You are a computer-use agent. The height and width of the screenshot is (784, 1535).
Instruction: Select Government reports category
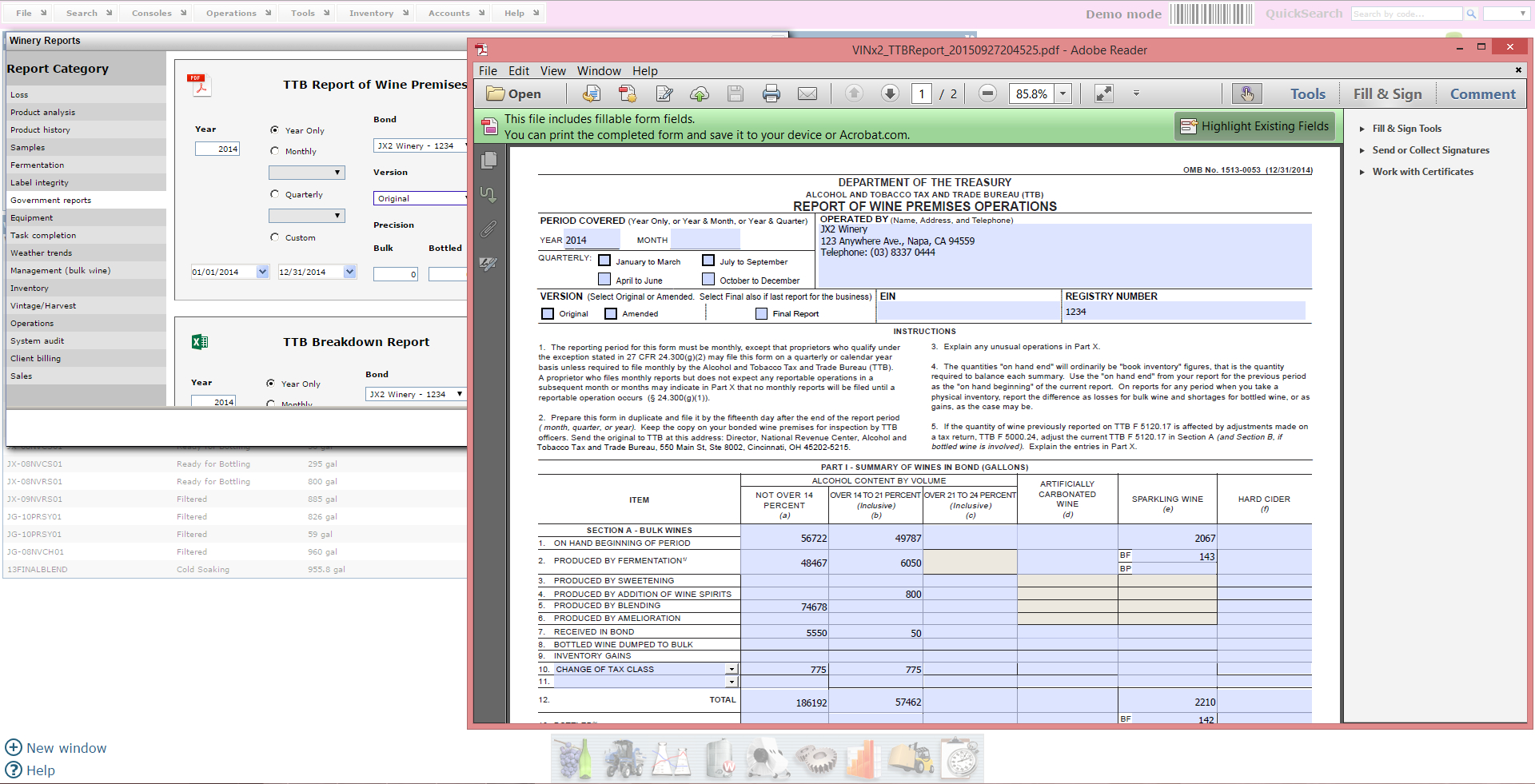coord(50,201)
